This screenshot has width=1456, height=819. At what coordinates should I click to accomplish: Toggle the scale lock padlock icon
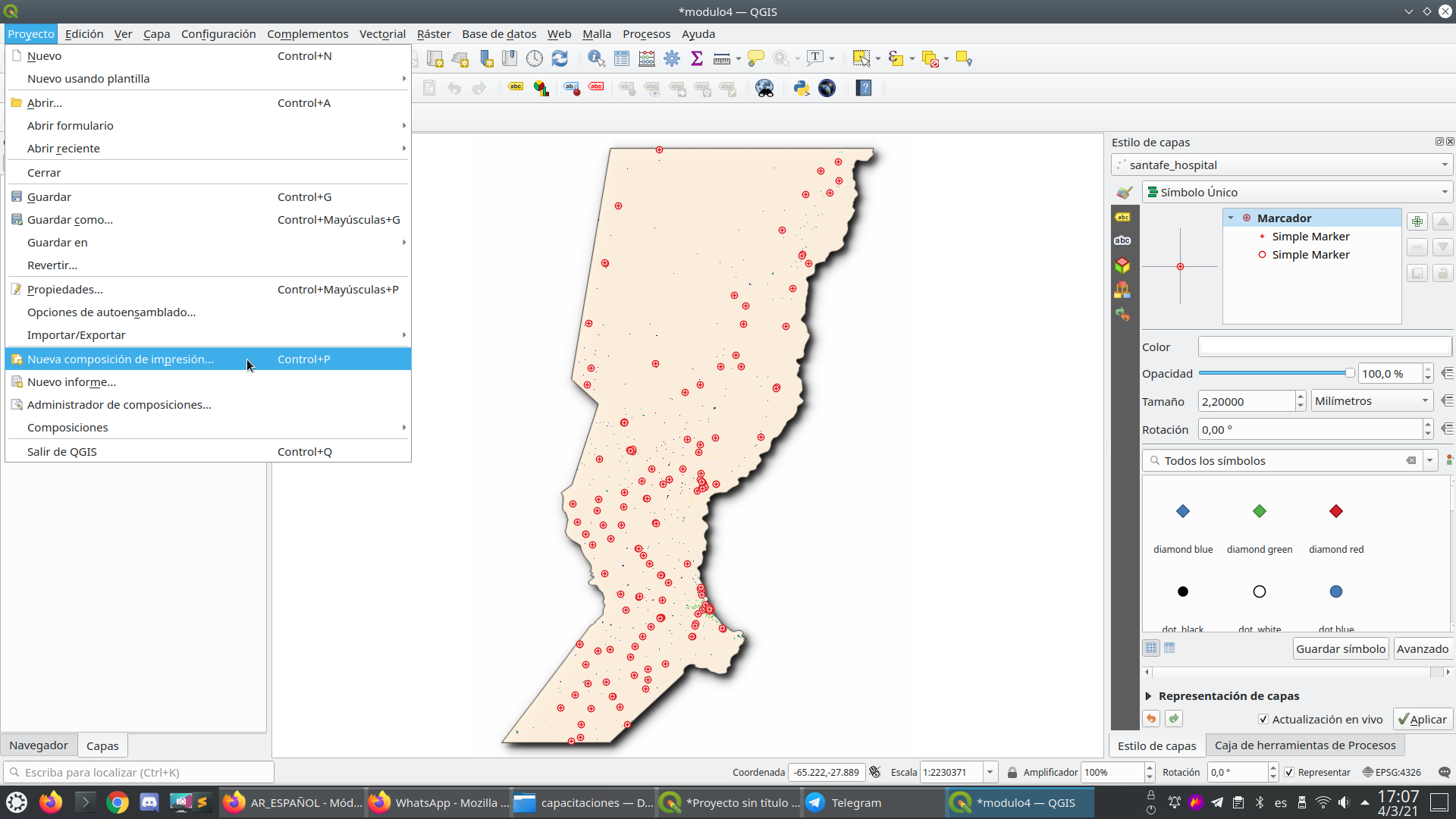pyautogui.click(x=1012, y=772)
